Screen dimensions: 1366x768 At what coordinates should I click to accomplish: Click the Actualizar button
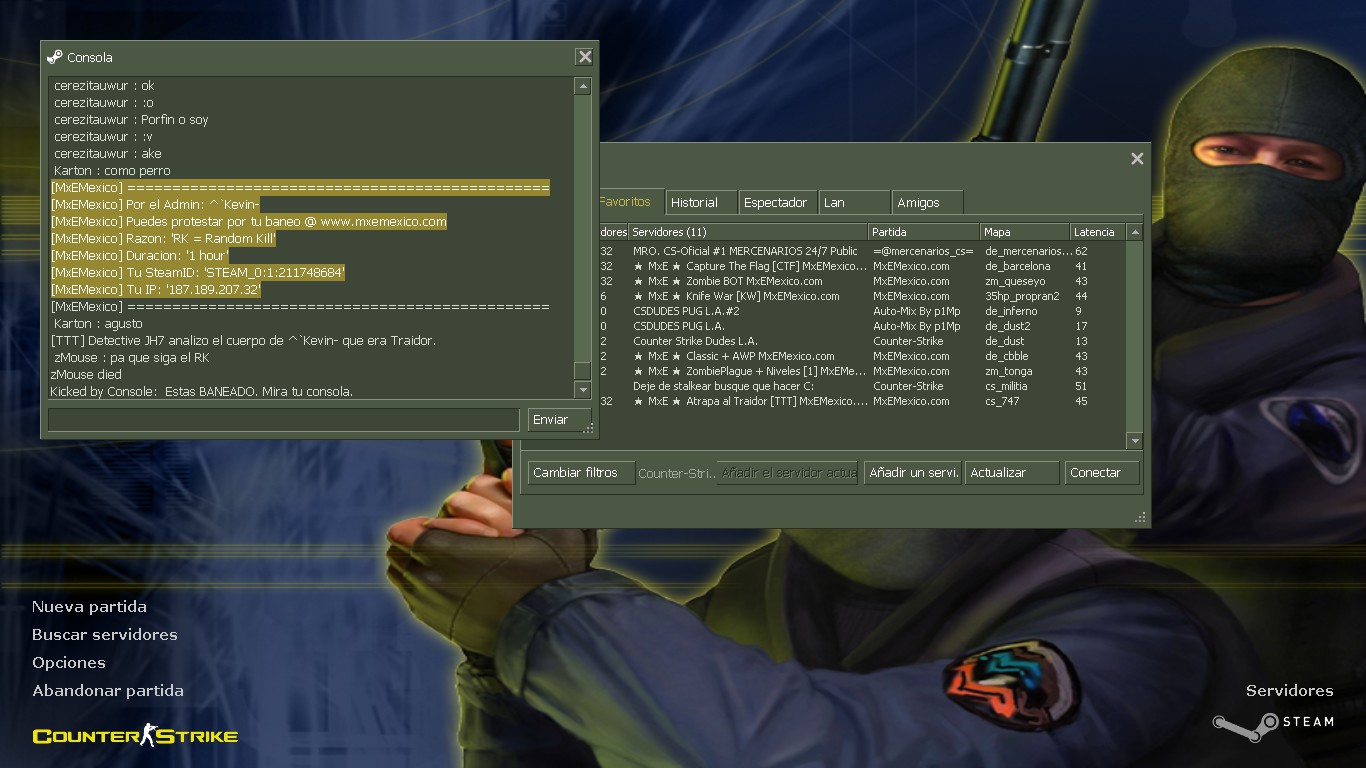(1012, 472)
